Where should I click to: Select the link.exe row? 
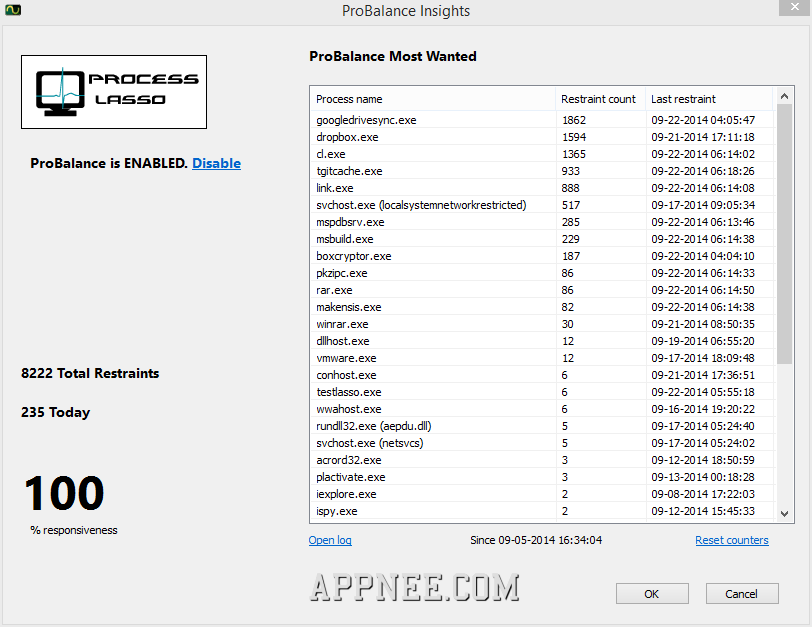[x=542, y=188]
